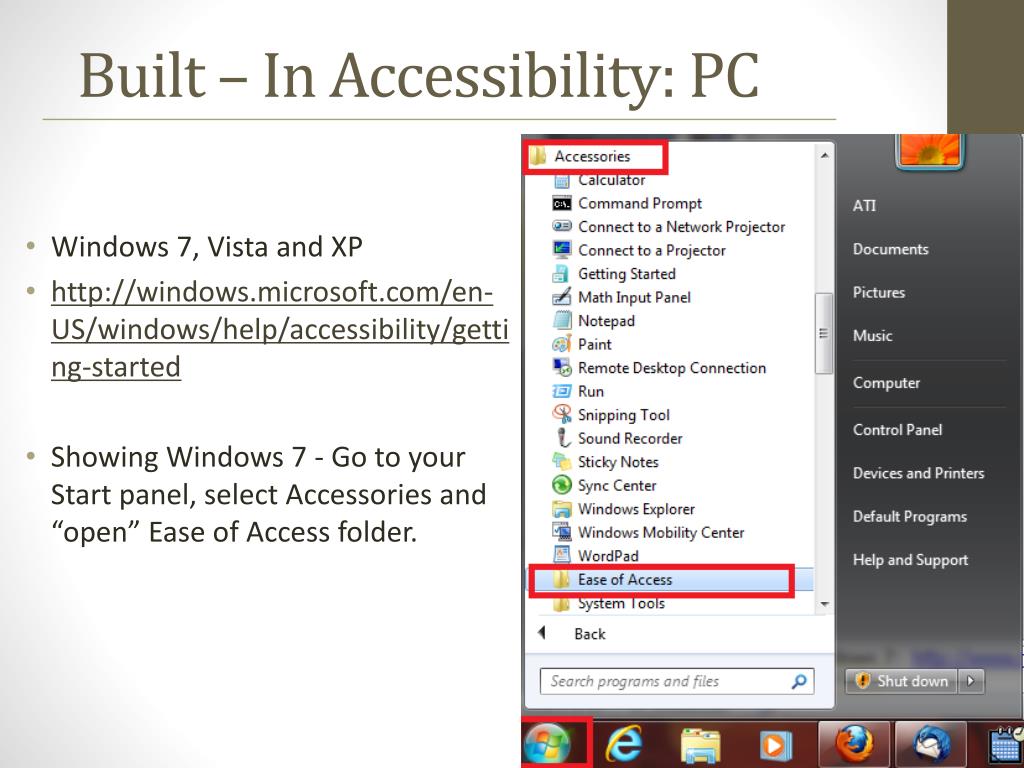This screenshot has width=1024, height=768.
Task: Open Thunderbird mail from the taskbar
Action: [x=931, y=744]
